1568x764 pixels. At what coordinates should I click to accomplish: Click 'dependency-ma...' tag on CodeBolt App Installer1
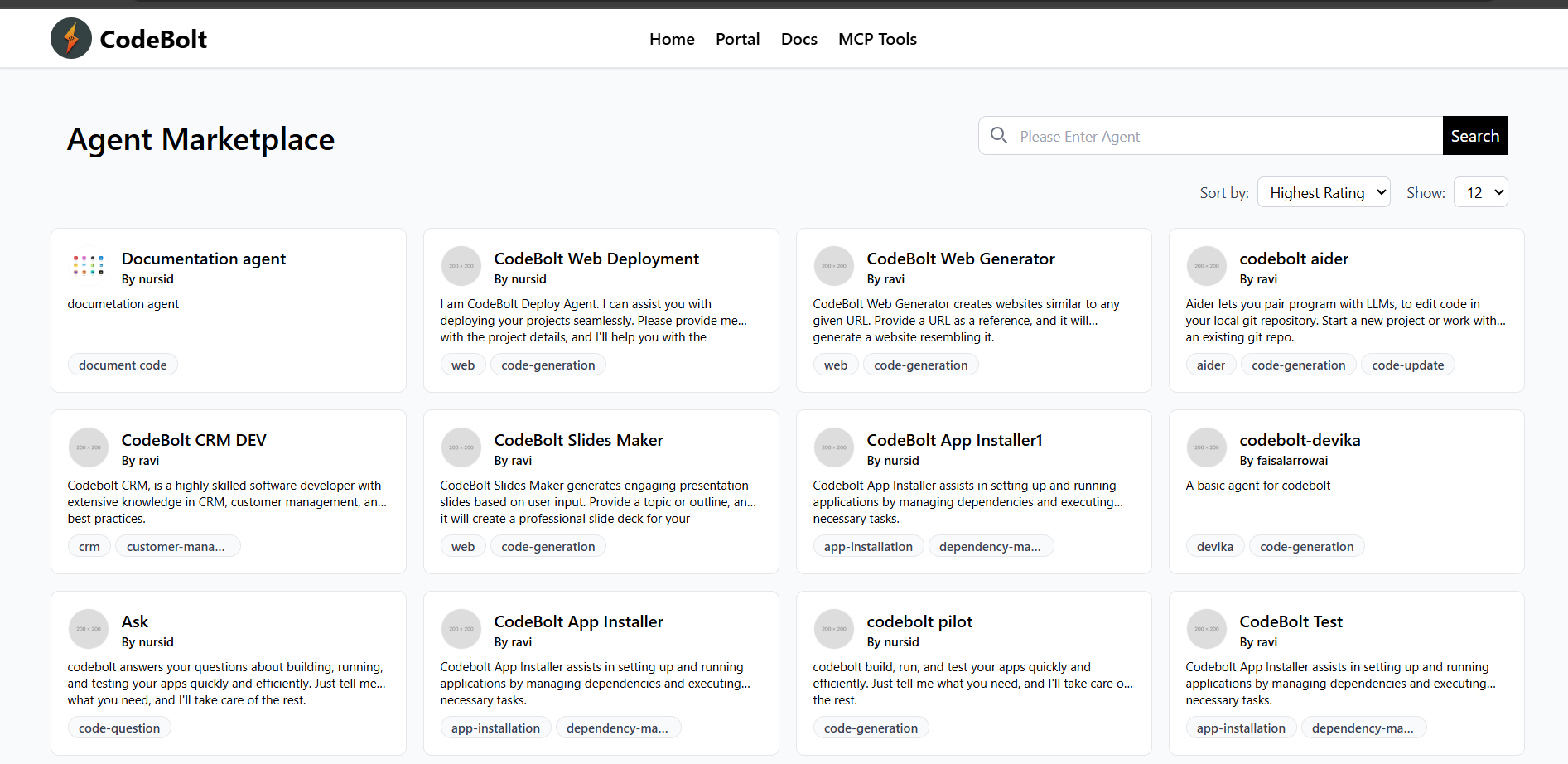coord(990,546)
